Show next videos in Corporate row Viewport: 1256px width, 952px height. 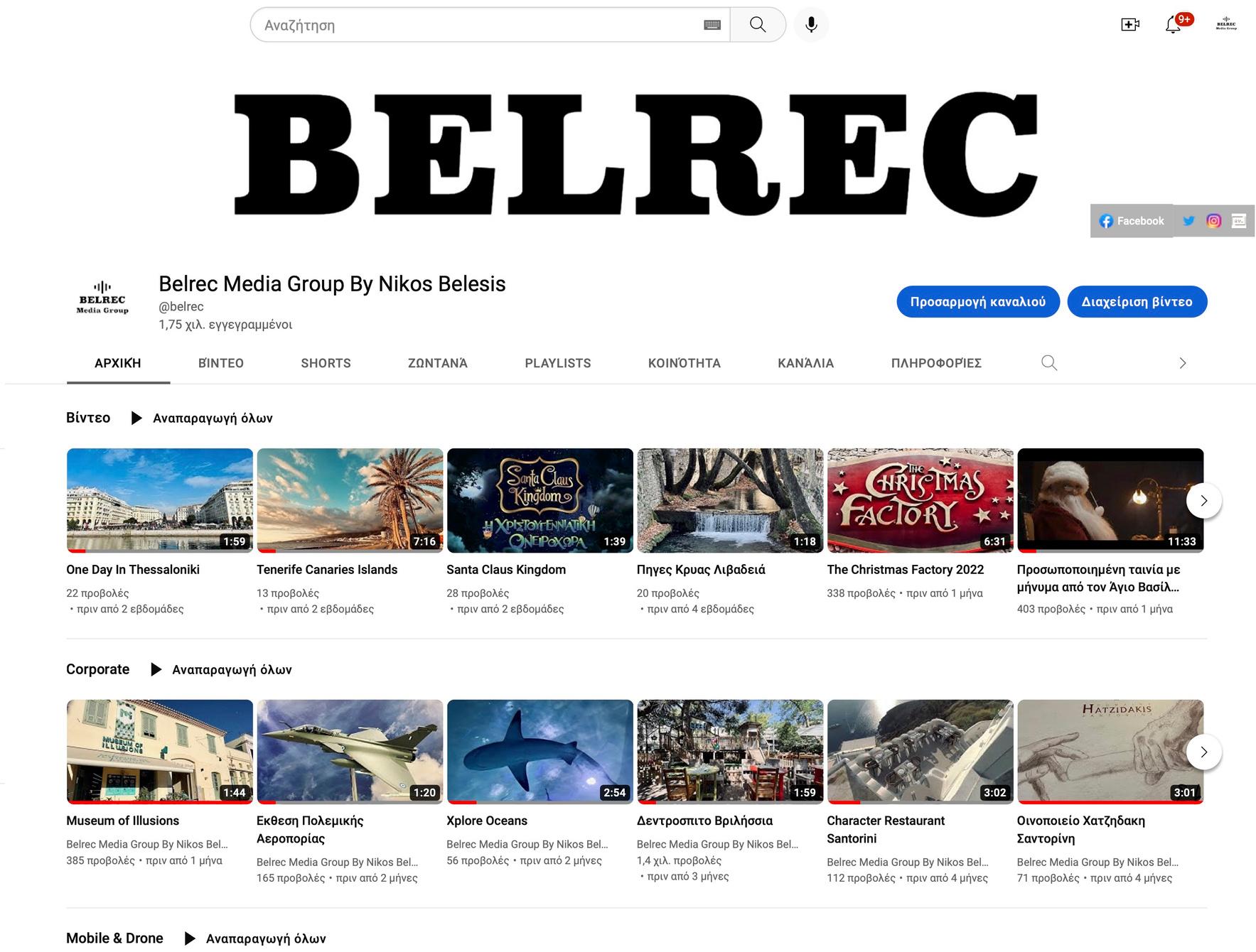point(1203,752)
